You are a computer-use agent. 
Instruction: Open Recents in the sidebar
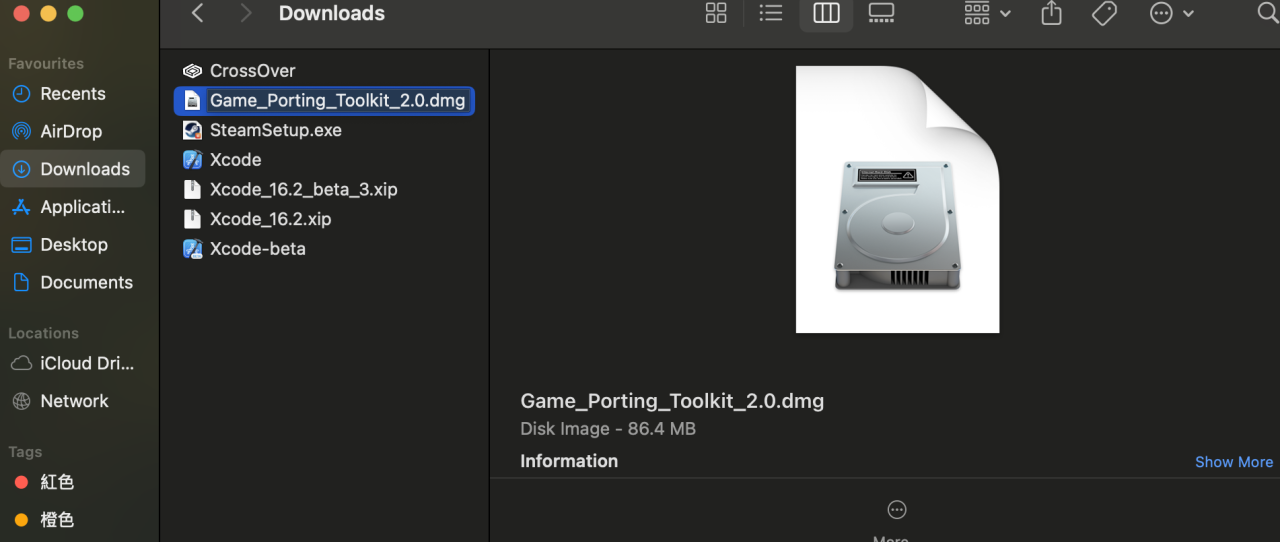click(72, 94)
